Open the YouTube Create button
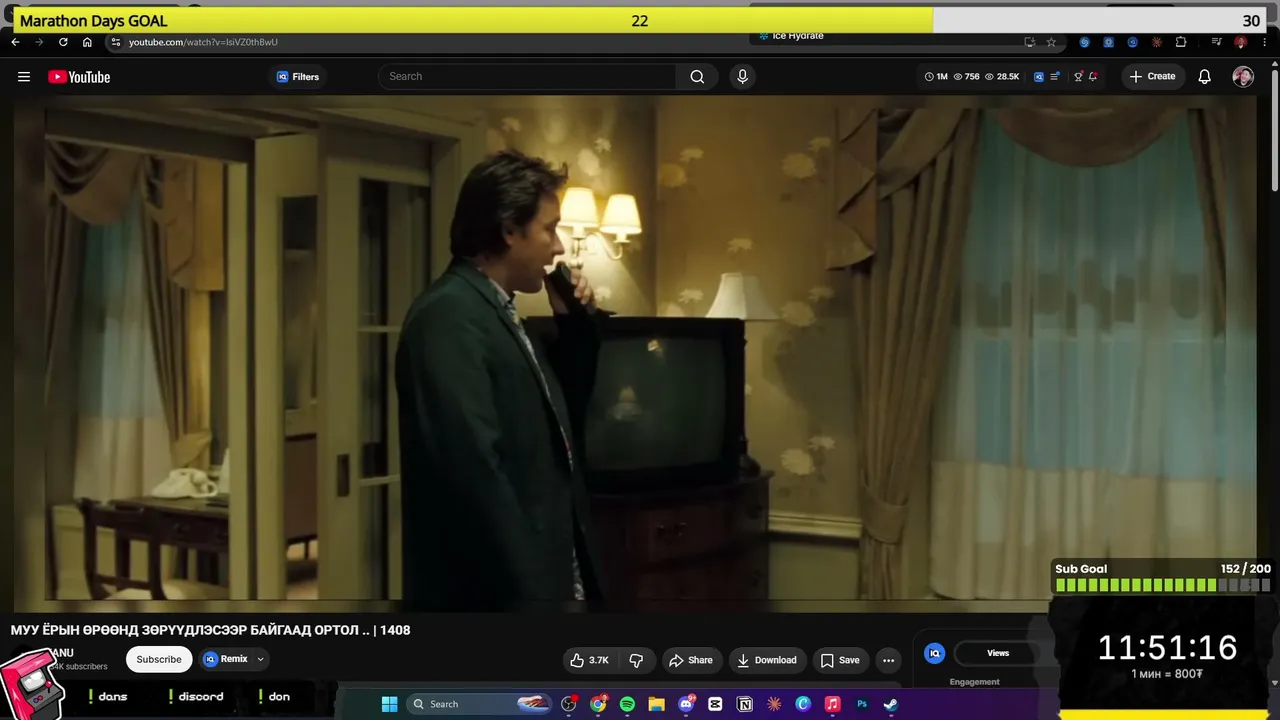This screenshot has height=720, width=1280. tap(1152, 77)
